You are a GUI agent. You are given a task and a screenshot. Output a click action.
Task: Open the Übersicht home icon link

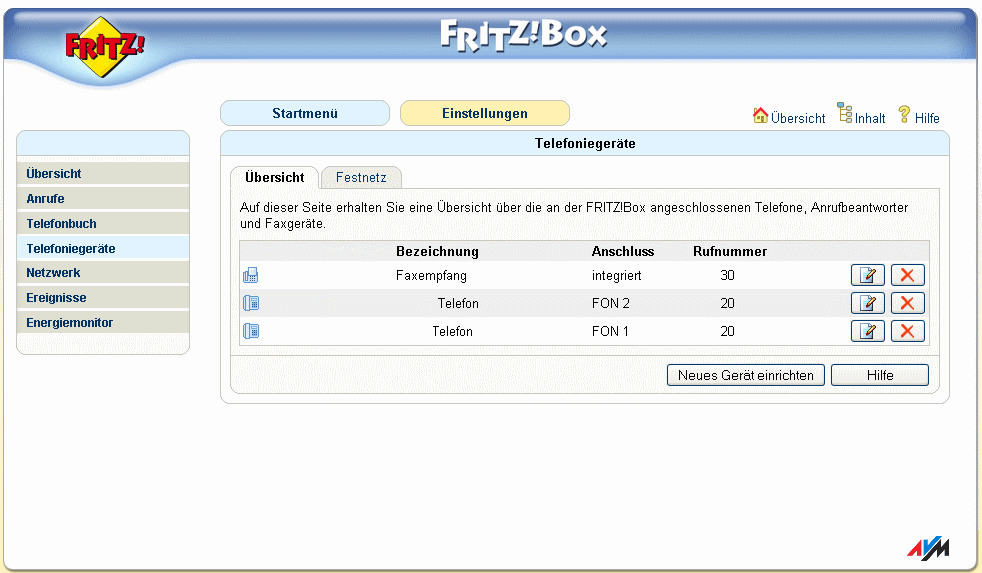coord(789,116)
